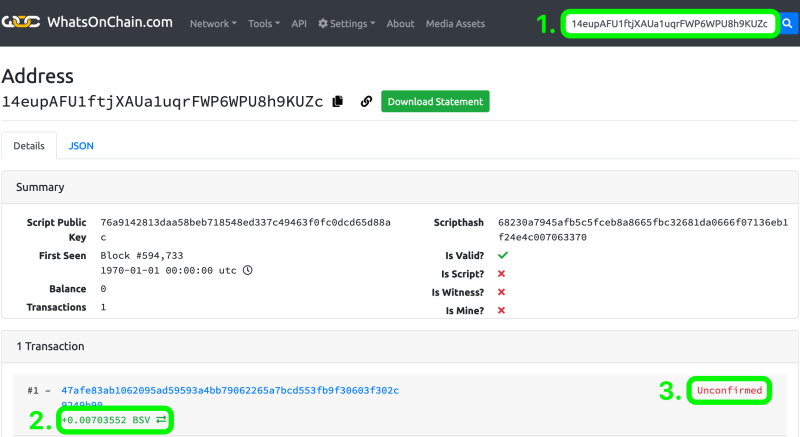Click the +0.00703552 BSV amount
The width and height of the screenshot is (800, 437).
(106, 420)
